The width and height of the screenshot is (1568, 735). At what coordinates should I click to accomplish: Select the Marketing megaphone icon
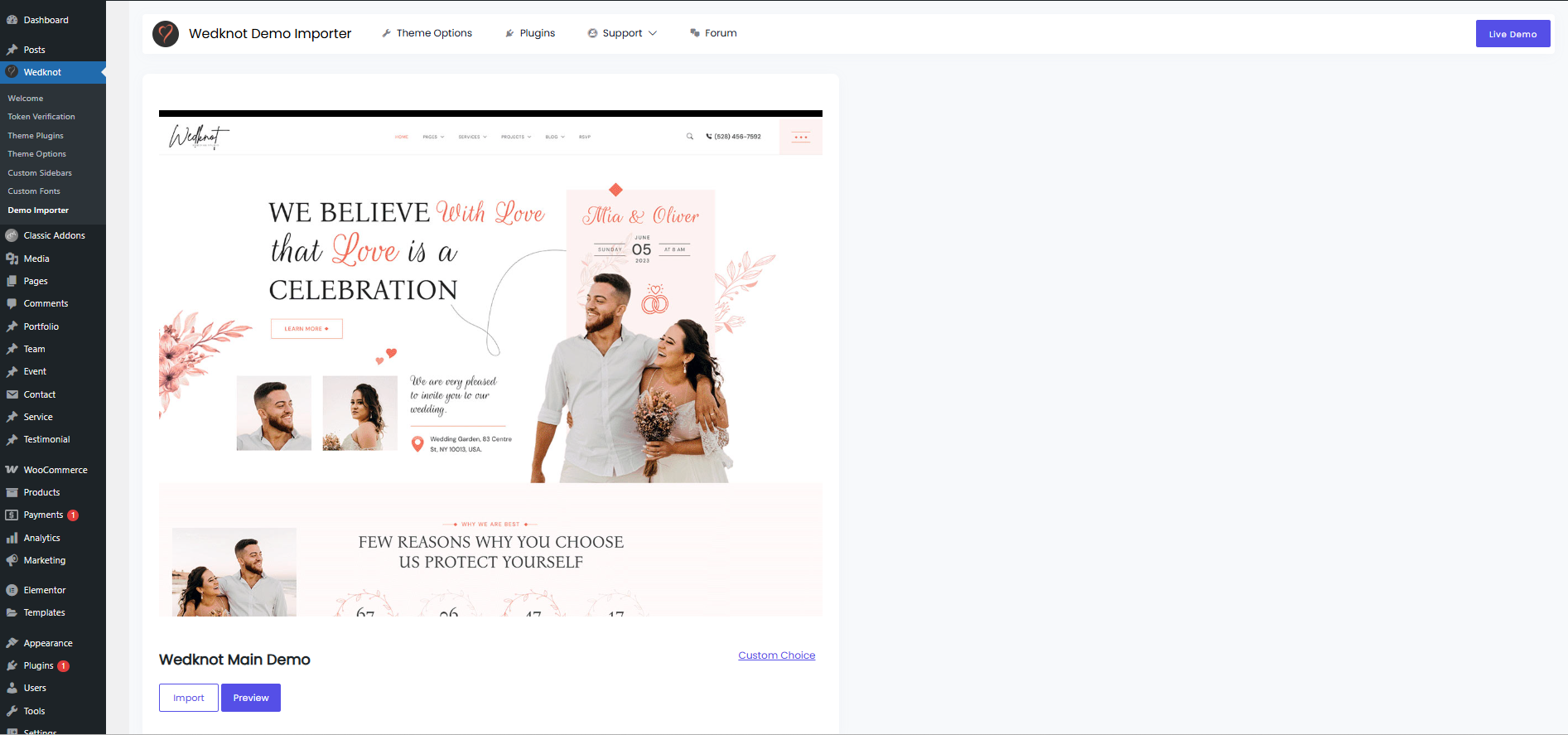tap(12, 560)
